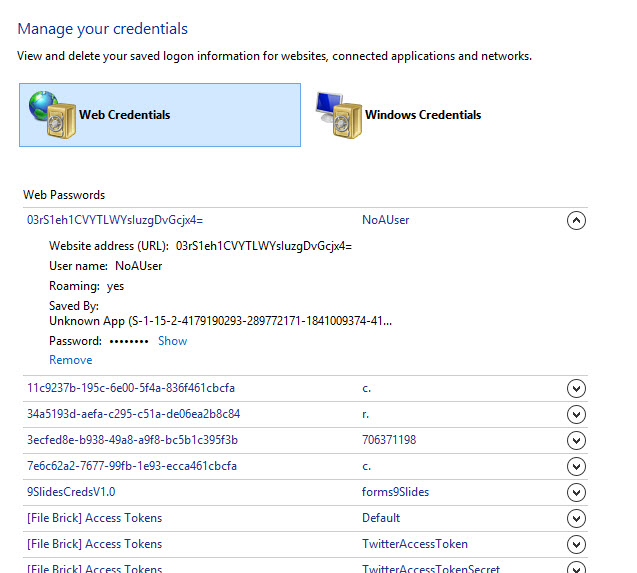Image resolution: width=637 pixels, height=573 pixels.
Task: Open the 11c9237b-195c-6e00-5f4a-836f461cbcfa link
Action: 131,388
